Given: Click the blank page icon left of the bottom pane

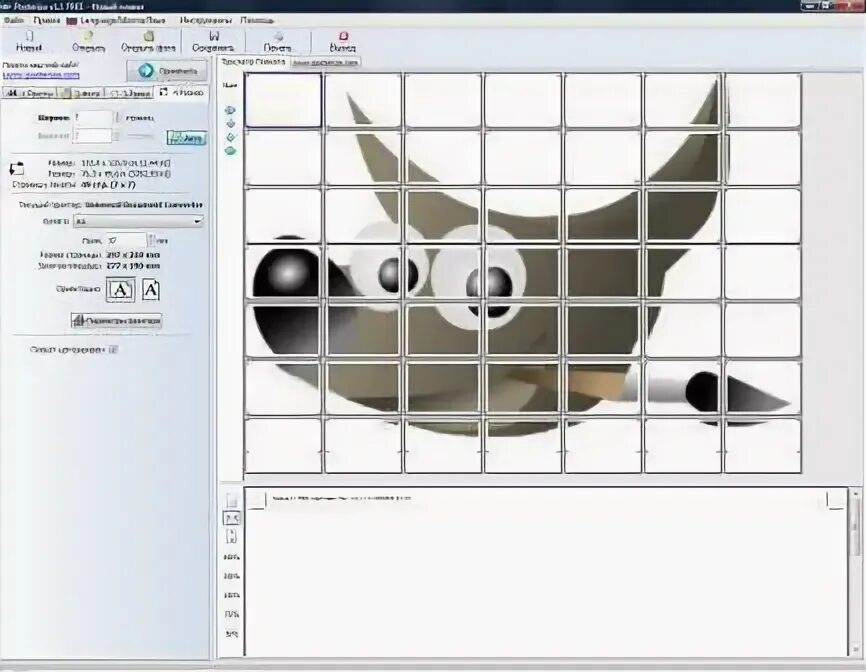Looking at the screenshot, I should point(231,500).
